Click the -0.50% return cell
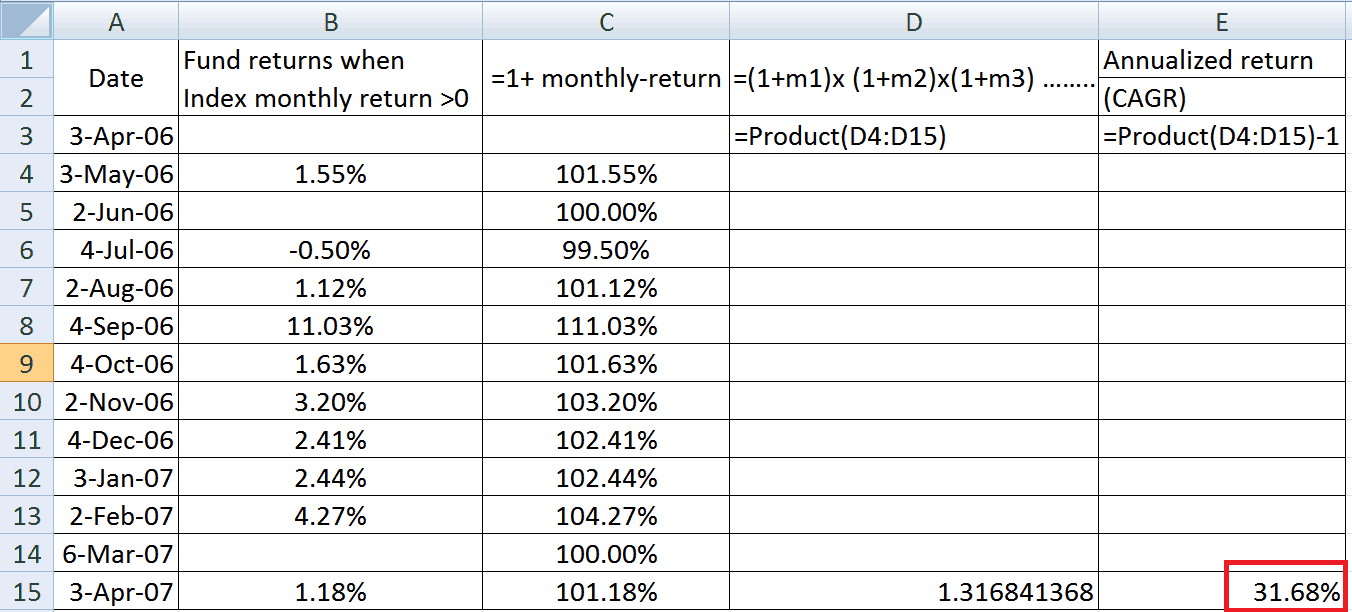This screenshot has height=612, width=1352. tap(330, 249)
